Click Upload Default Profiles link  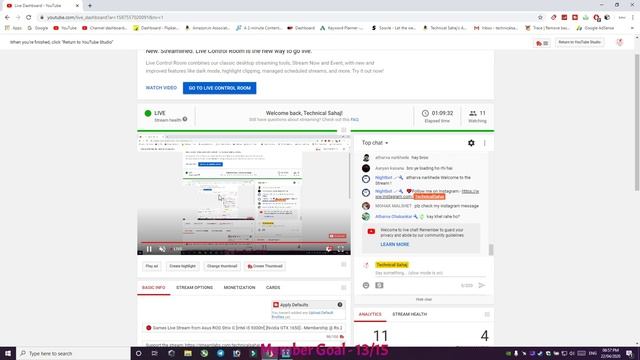click(x=302, y=315)
